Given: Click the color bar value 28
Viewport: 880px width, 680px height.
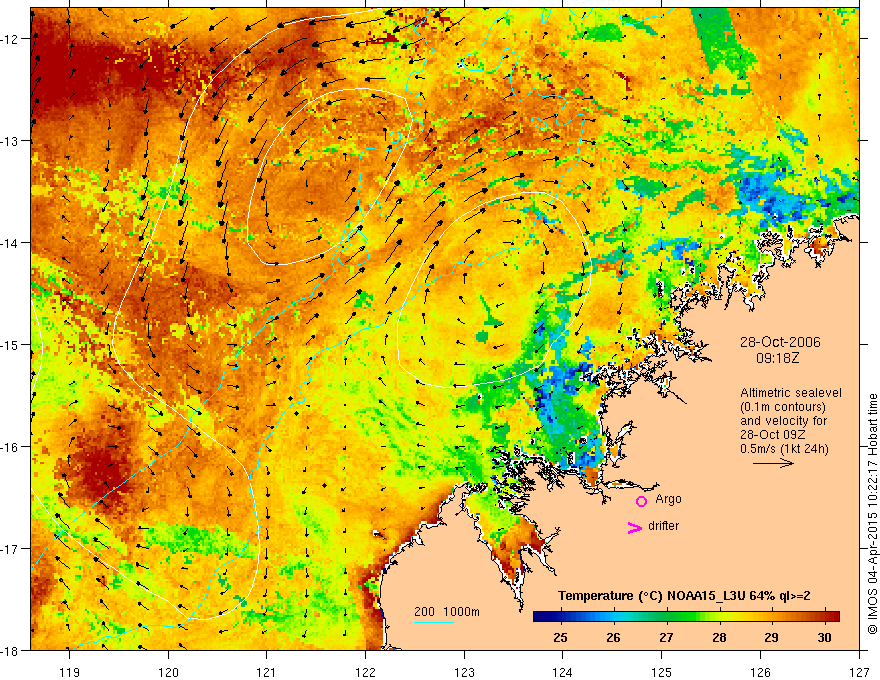Looking at the screenshot, I should [719, 637].
